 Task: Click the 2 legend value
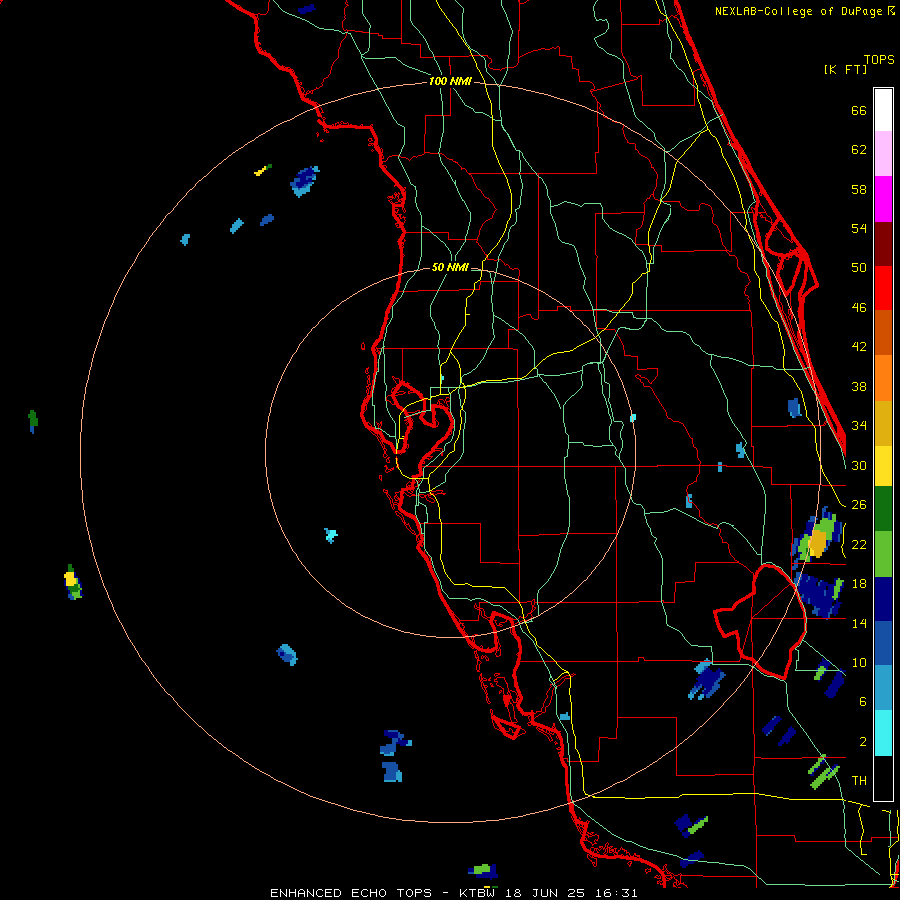(x=863, y=742)
